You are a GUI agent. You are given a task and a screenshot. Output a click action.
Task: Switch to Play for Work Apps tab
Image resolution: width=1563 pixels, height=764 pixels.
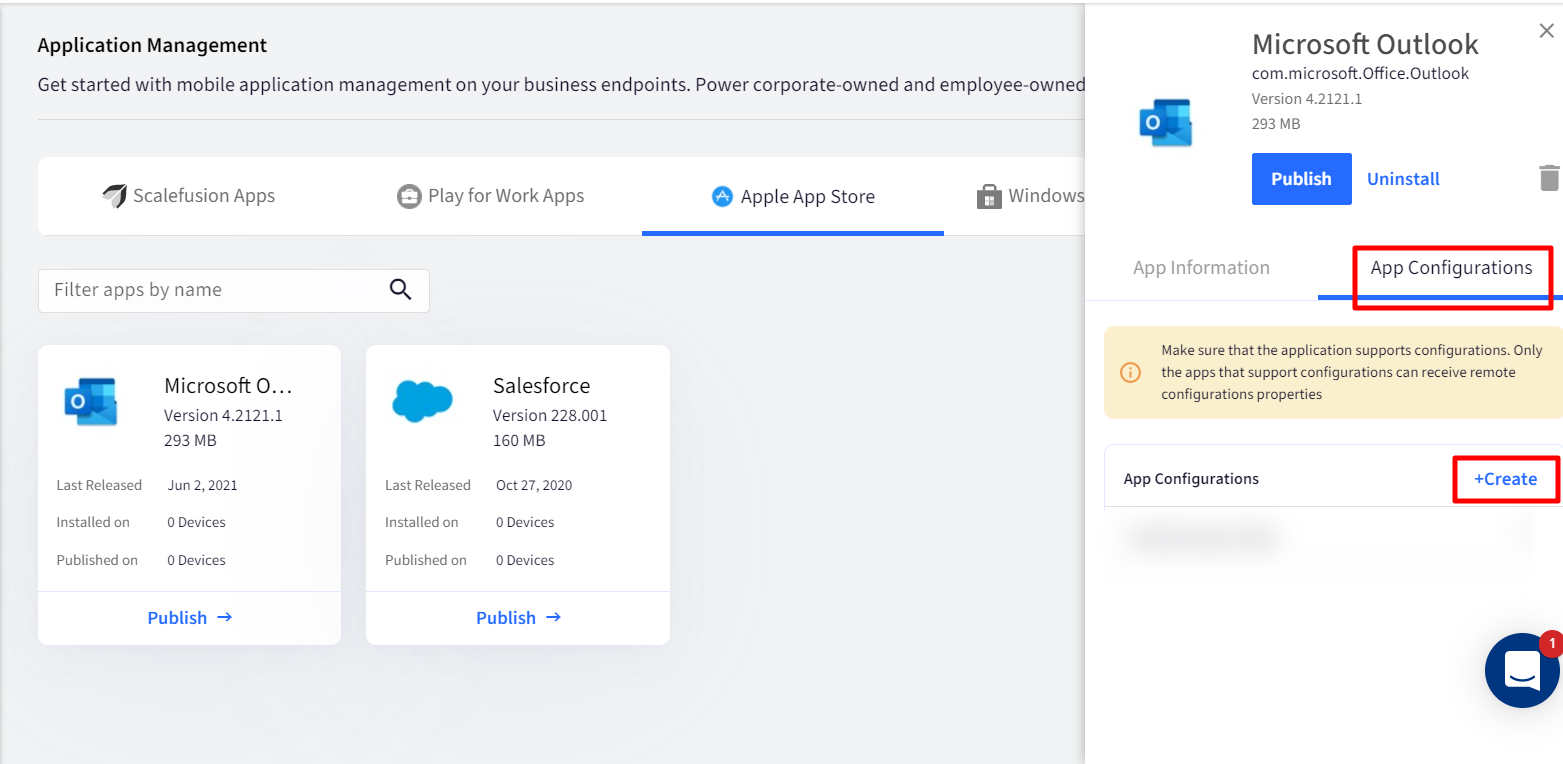[x=491, y=196]
